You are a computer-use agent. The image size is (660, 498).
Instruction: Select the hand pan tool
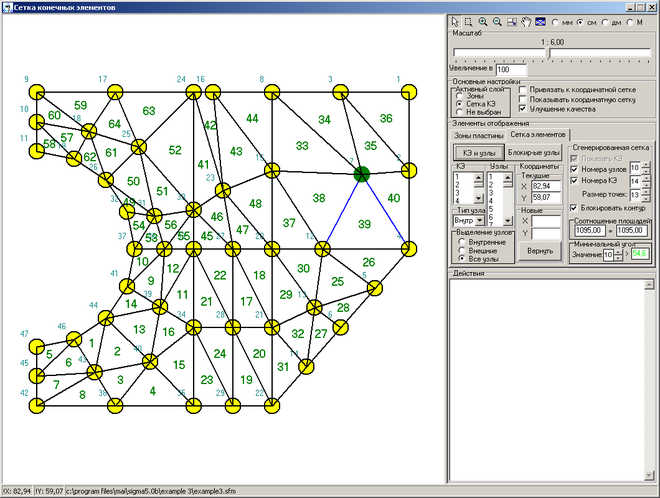tap(526, 22)
